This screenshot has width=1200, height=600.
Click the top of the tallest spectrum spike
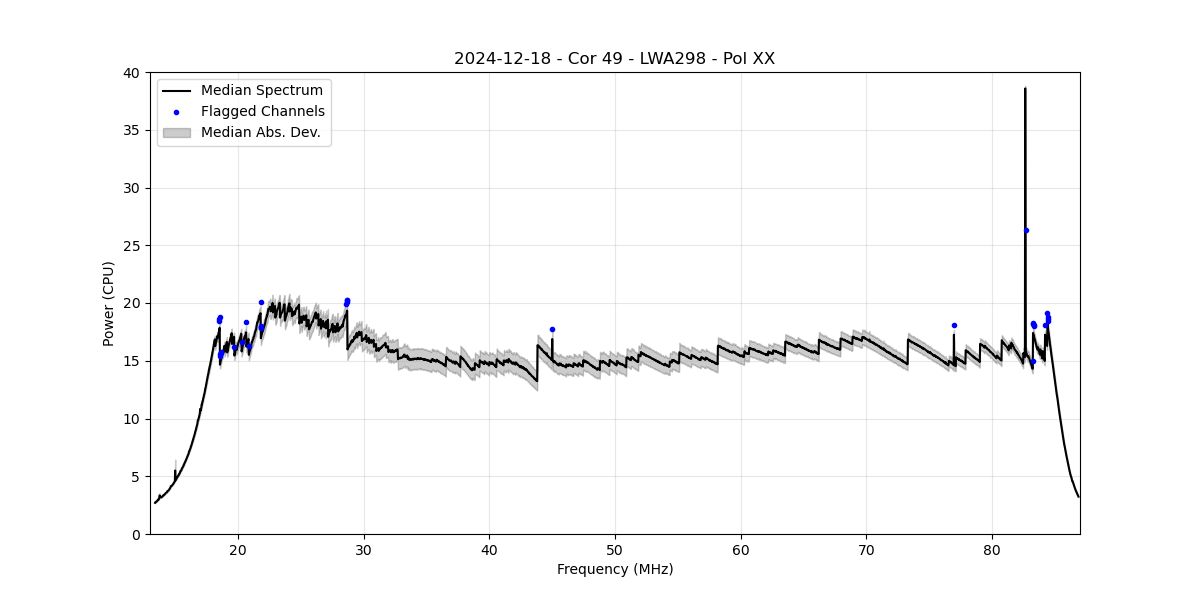point(1025,89)
